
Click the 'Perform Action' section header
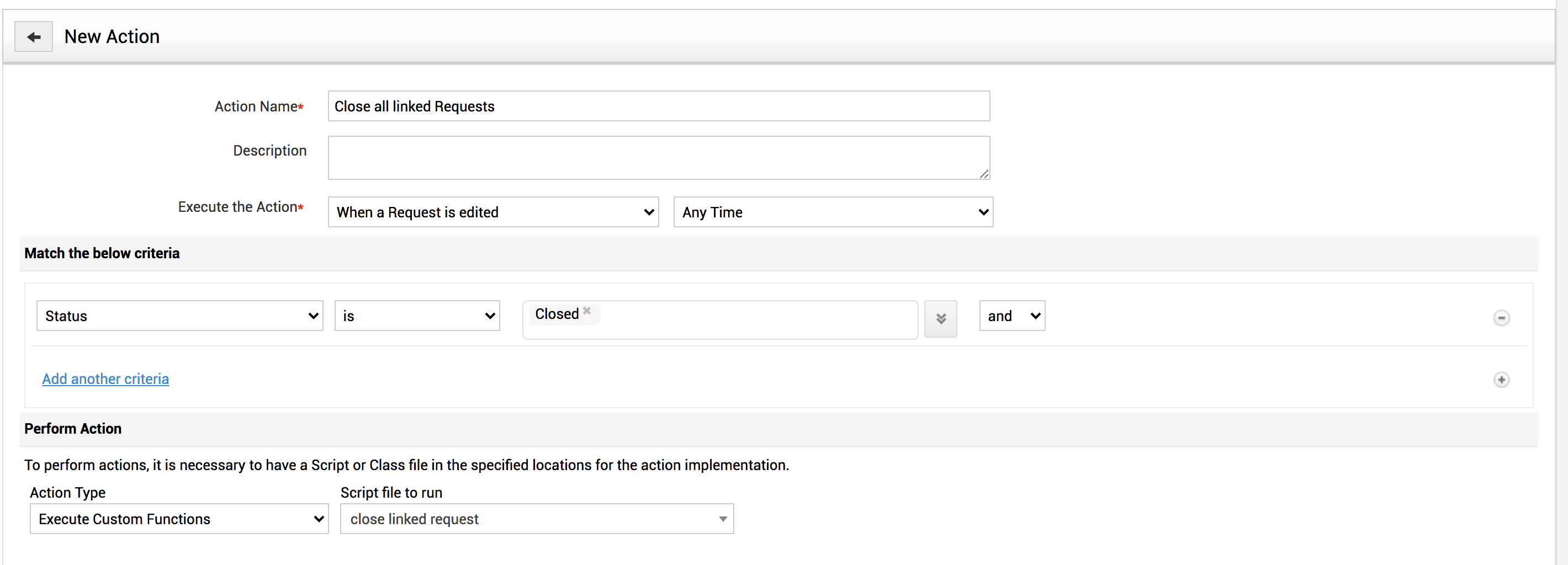click(73, 429)
